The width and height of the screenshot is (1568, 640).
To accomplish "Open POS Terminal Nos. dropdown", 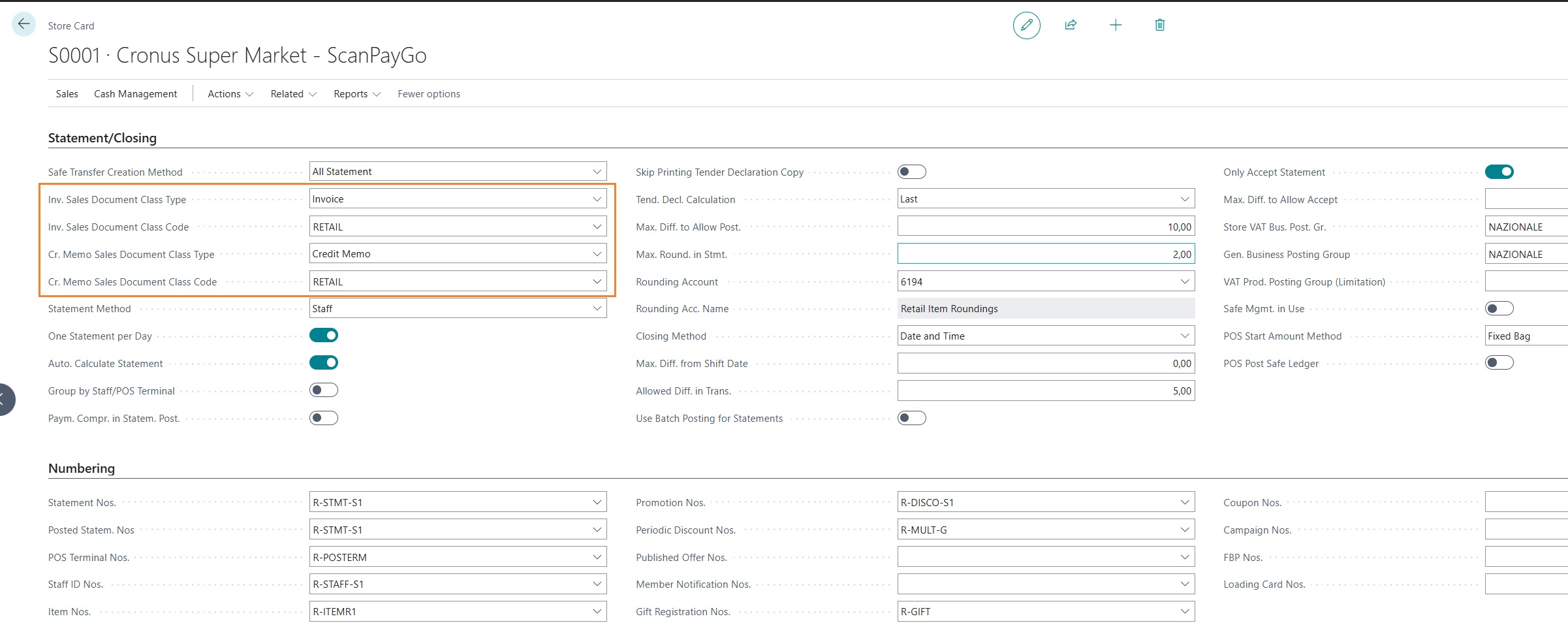I will (x=597, y=557).
